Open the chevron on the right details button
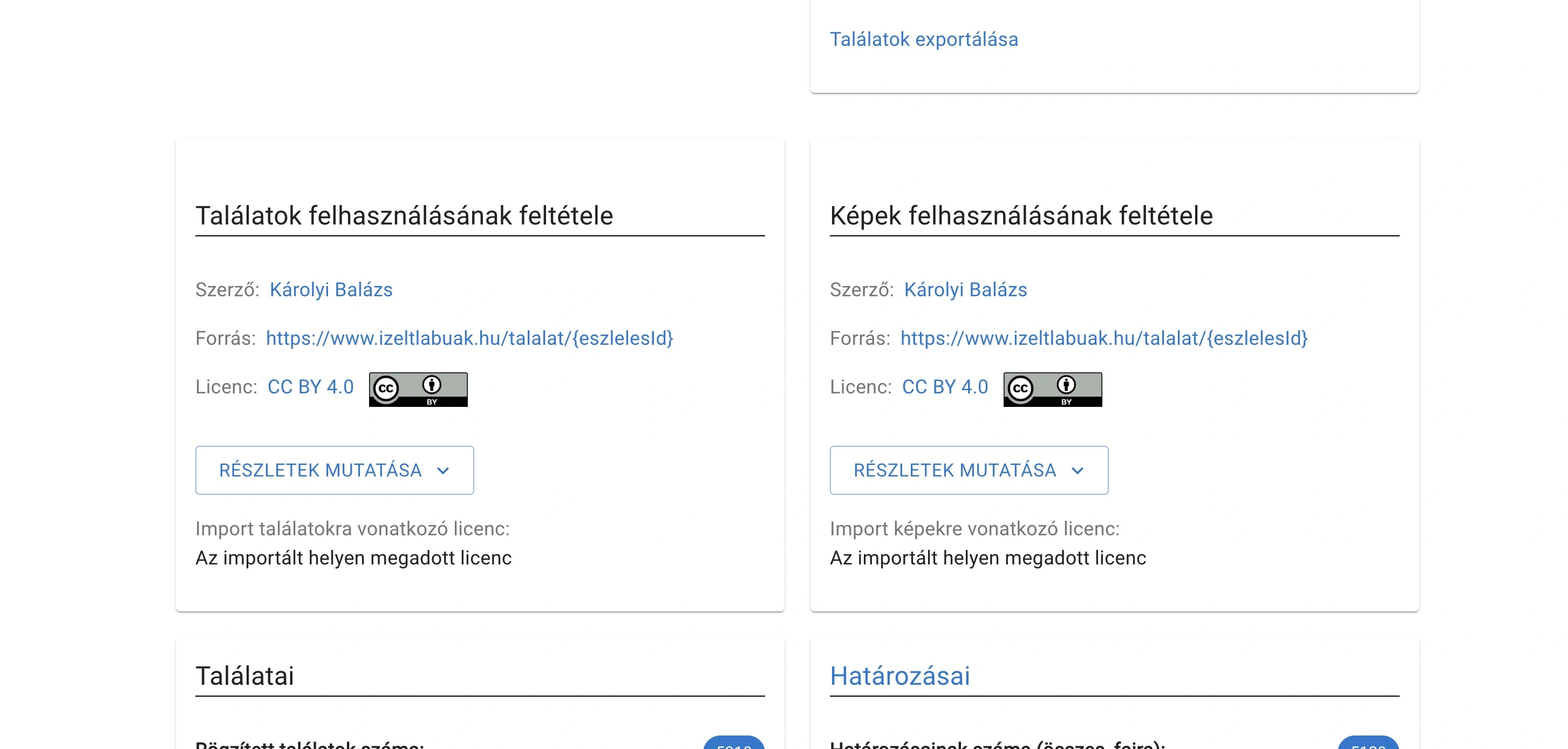The width and height of the screenshot is (1568, 749). point(1079,471)
